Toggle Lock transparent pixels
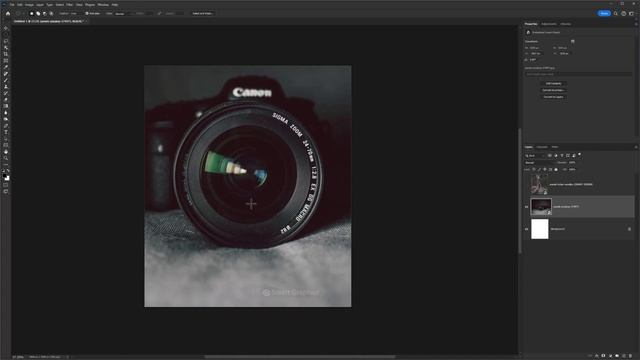This screenshot has width=640, height=360. tap(534, 169)
